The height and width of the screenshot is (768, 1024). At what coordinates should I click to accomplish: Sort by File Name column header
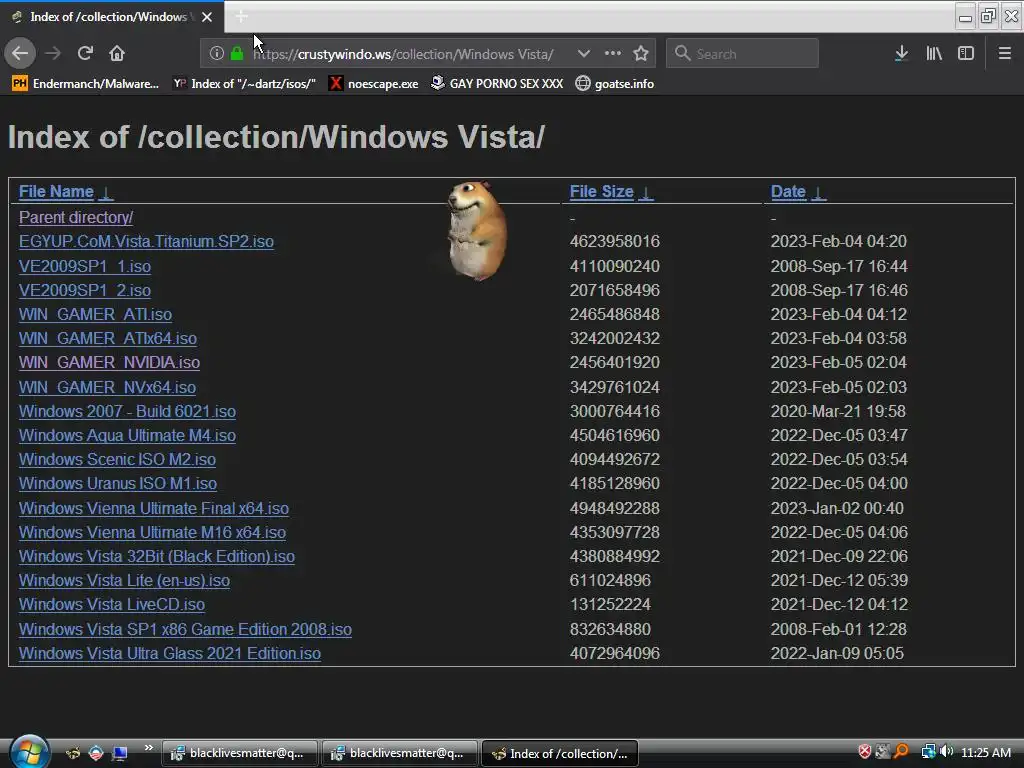(56, 191)
